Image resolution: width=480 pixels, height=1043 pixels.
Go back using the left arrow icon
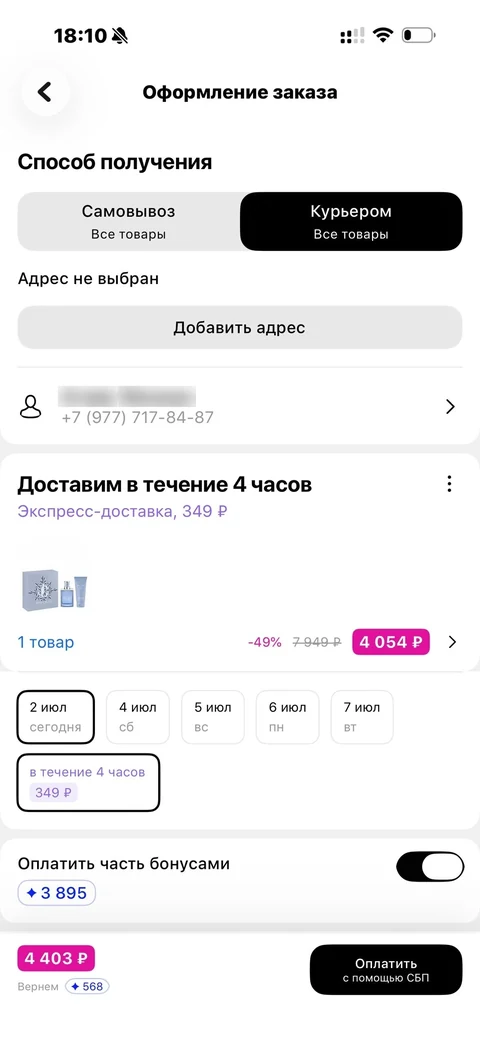pos(45,92)
